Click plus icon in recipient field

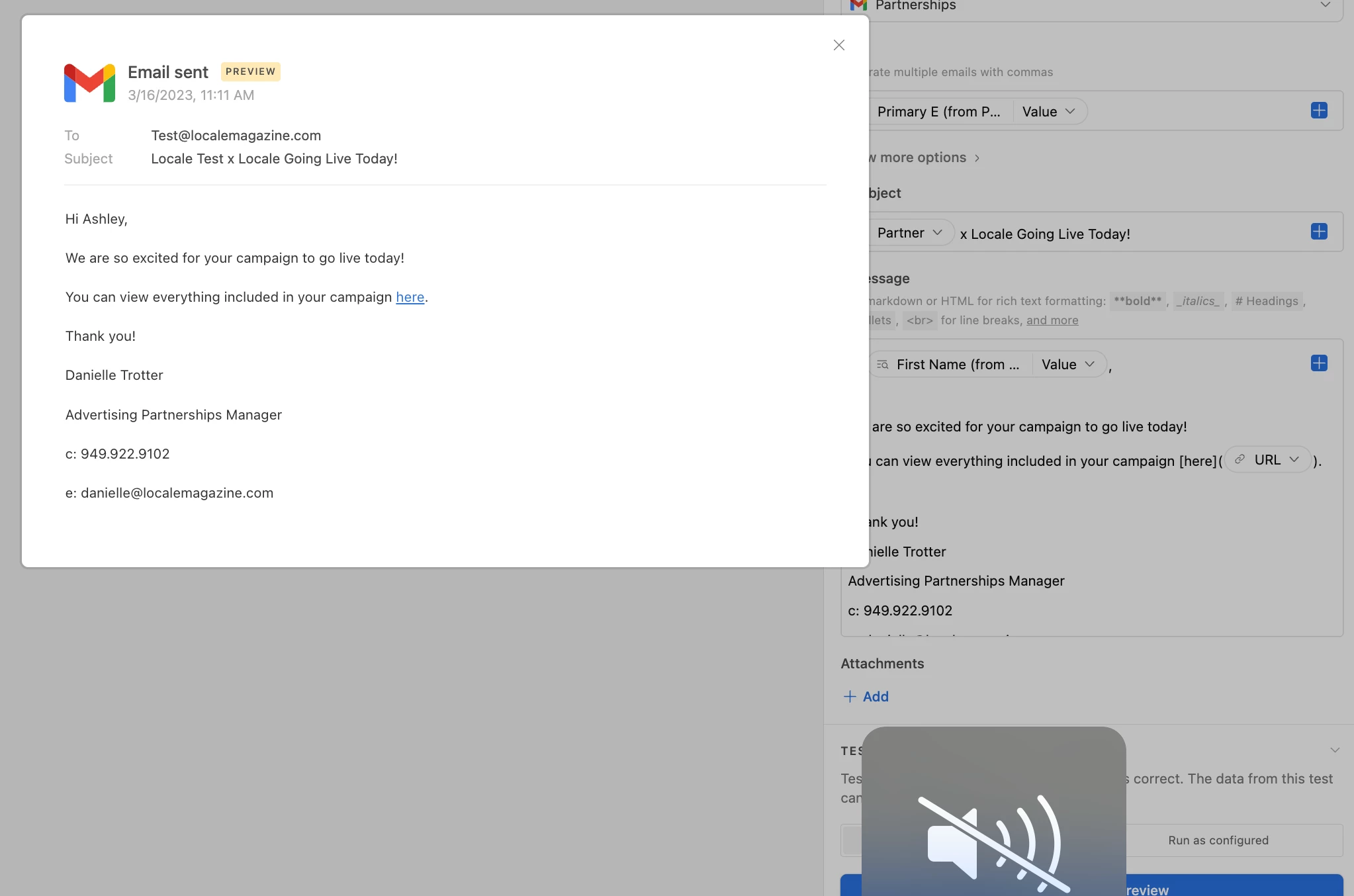point(1318,111)
